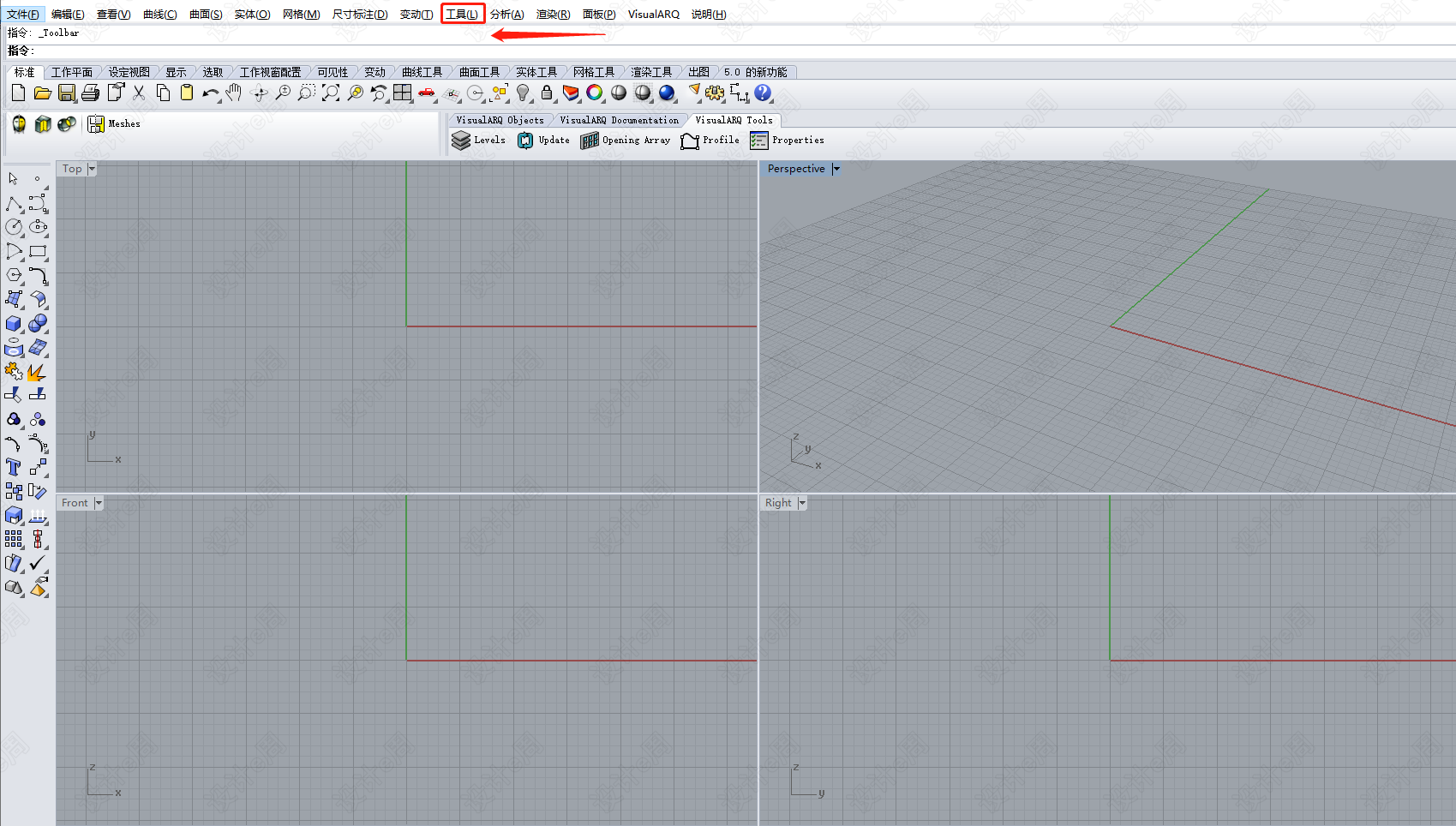The width and height of the screenshot is (1456, 826).
Task: Open the 渲染(R) menu
Action: click(x=554, y=14)
